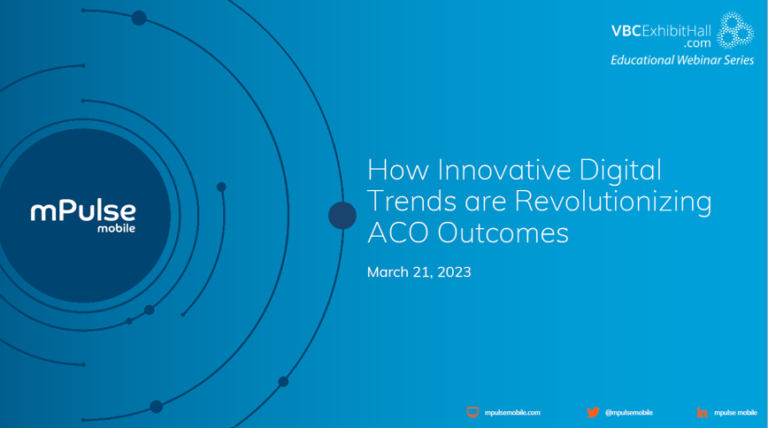Viewport: 768px width, 428px height.
Task: Click the date March 21, 2023
Action: click(418, 272)
